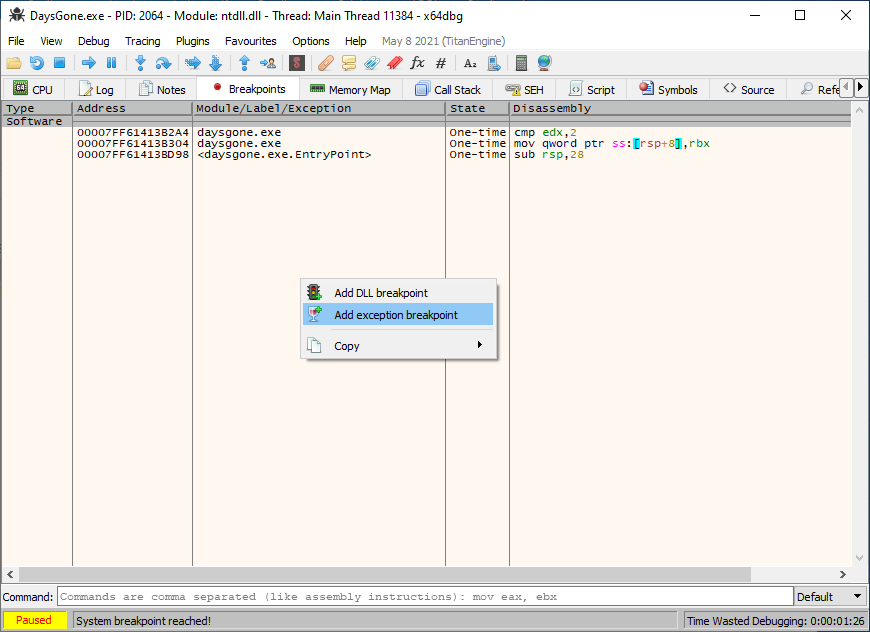
Task: Open the Calculator icon
Action: coord(520,62)
